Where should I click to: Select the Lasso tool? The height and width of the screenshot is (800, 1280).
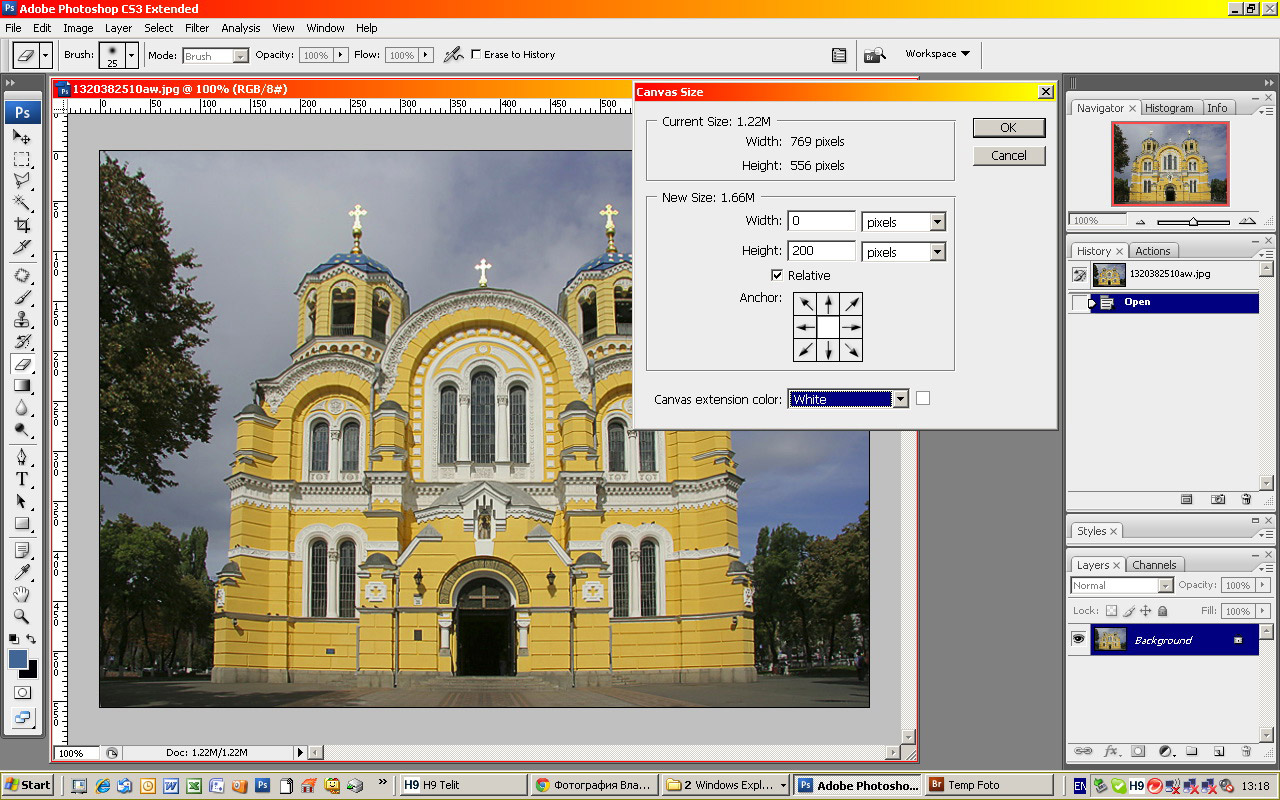[x=22, y=181]
